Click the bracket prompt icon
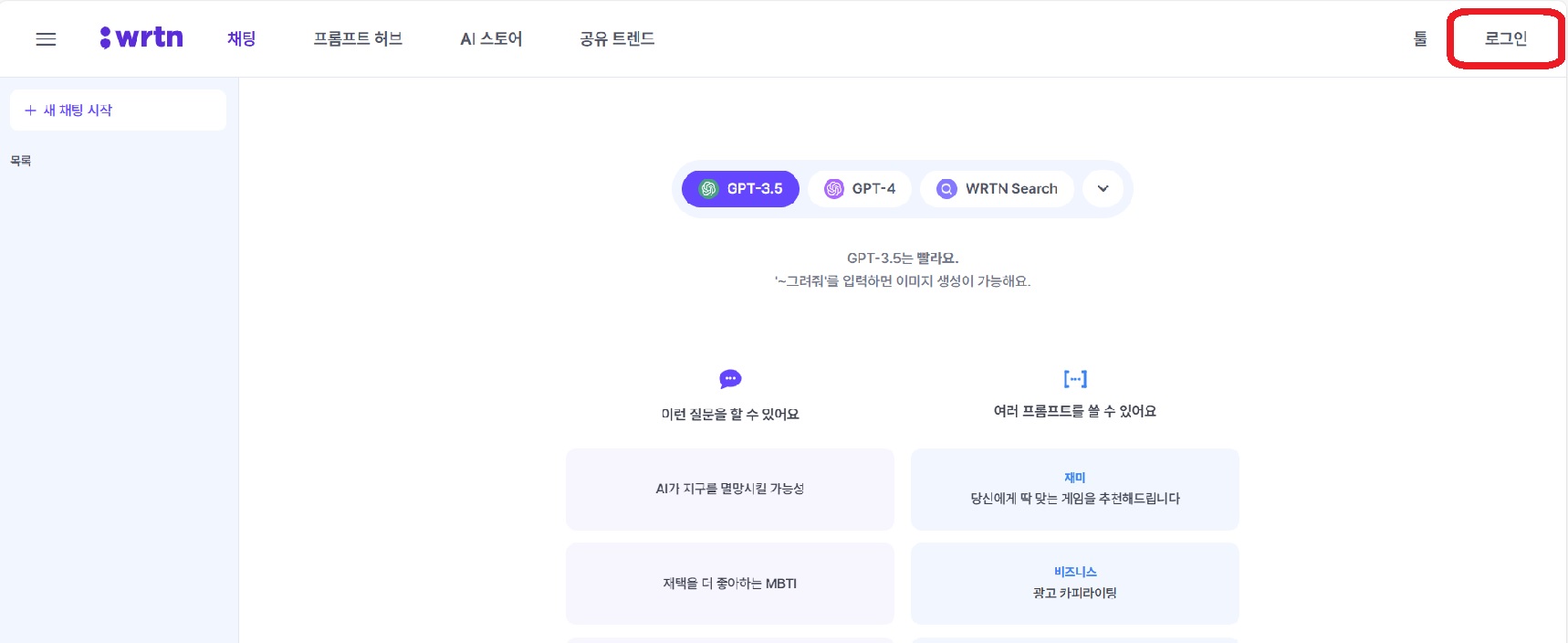This screenshot has width=1568, height=643. click(x=1075, y=378)
